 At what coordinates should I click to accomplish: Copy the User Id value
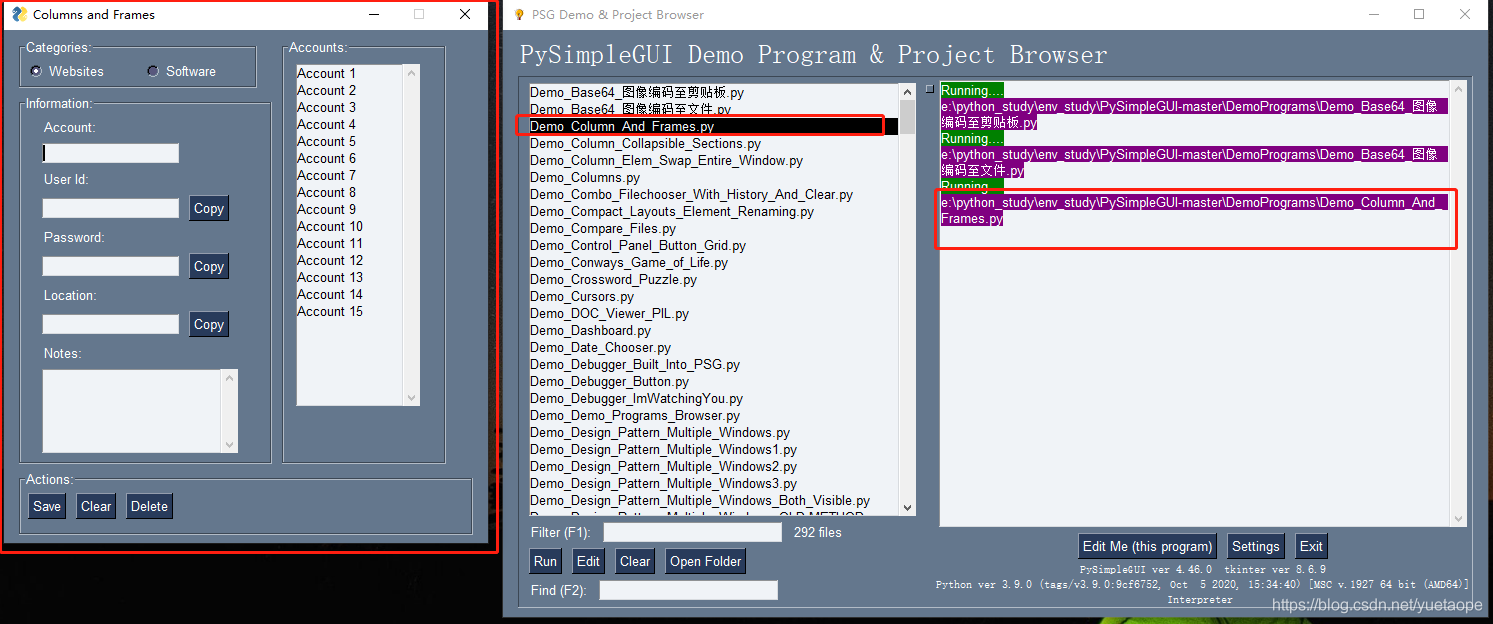coord(209,208)
